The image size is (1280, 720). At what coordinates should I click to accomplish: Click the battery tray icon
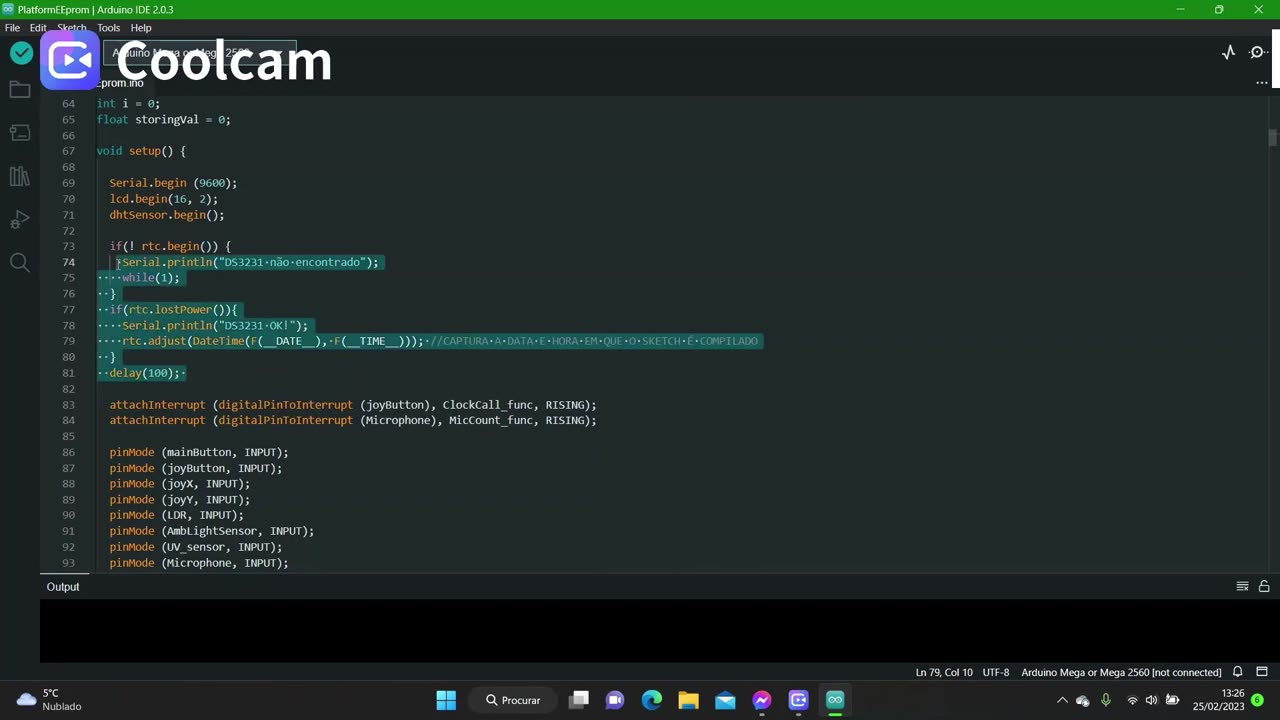coord(1173,700)
